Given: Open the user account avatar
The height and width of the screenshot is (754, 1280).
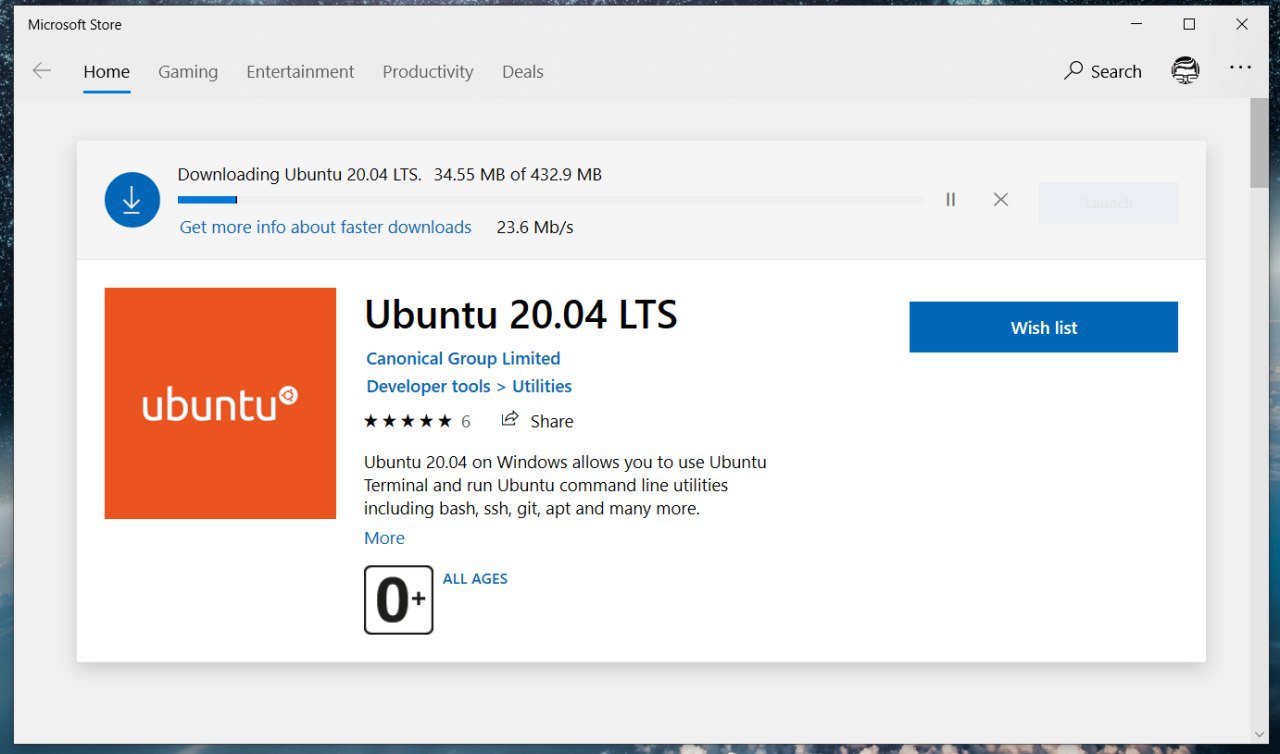Looking at the screenshot, I should [x=1185, y=71].
